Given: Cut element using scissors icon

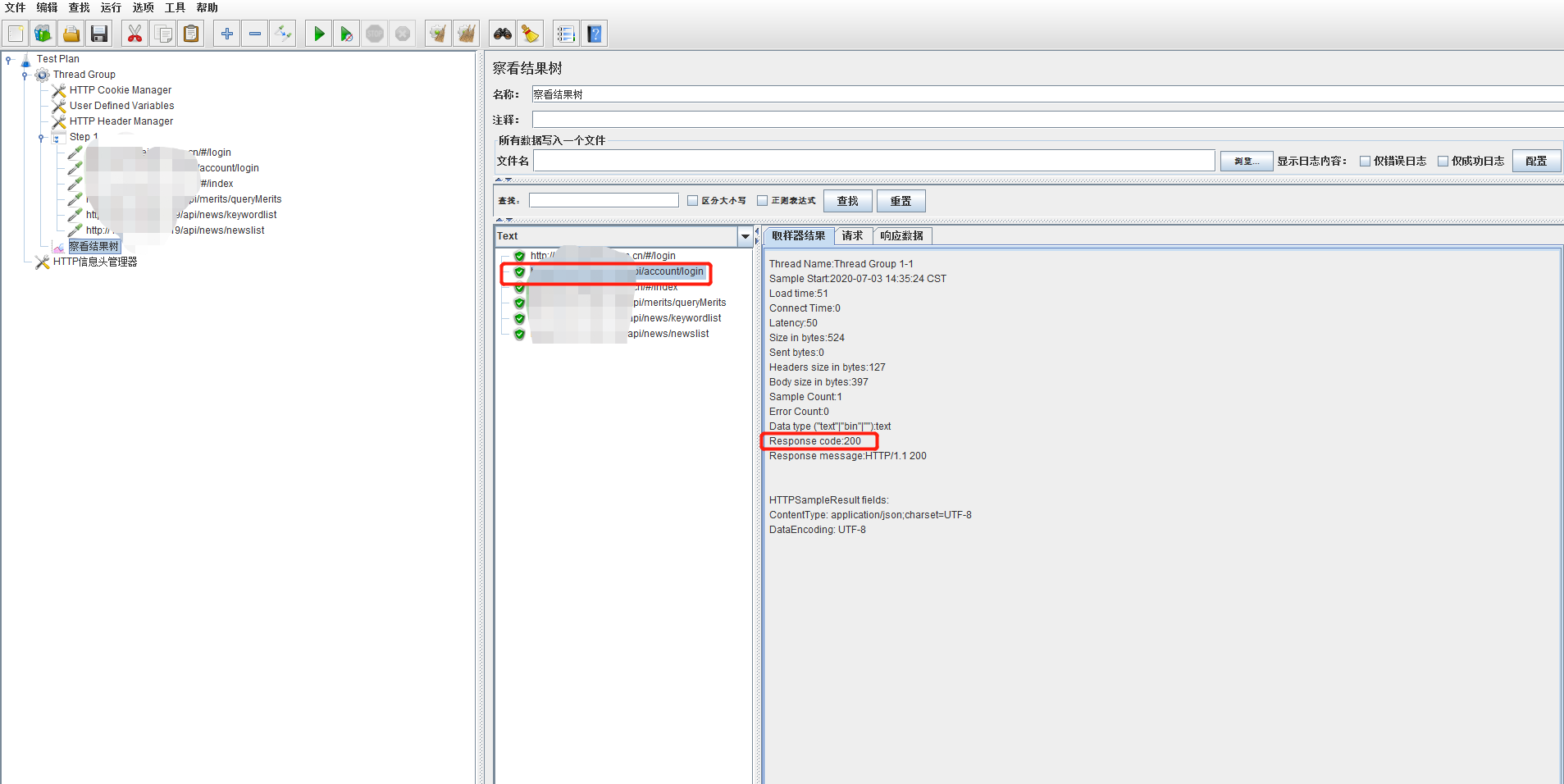Looking at the screenshot, I should click(x=135, y=33).
